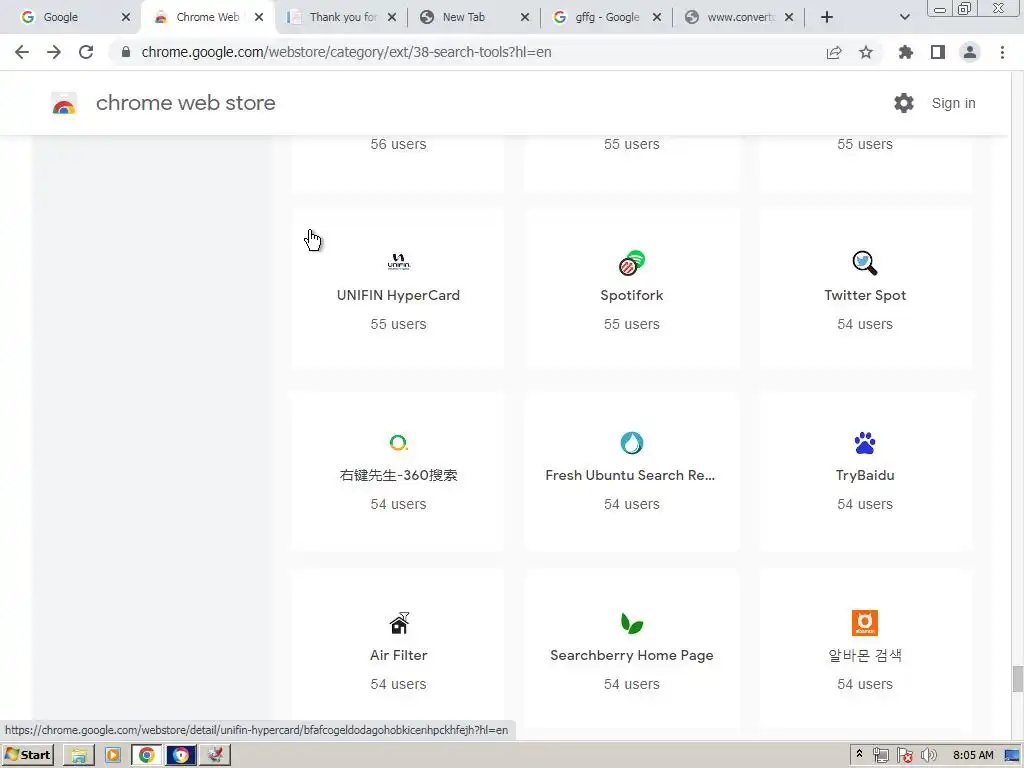View site information lock icon
Image resolution: width=1024 pixels, height=768 pixels.
[x=126, y=52]
